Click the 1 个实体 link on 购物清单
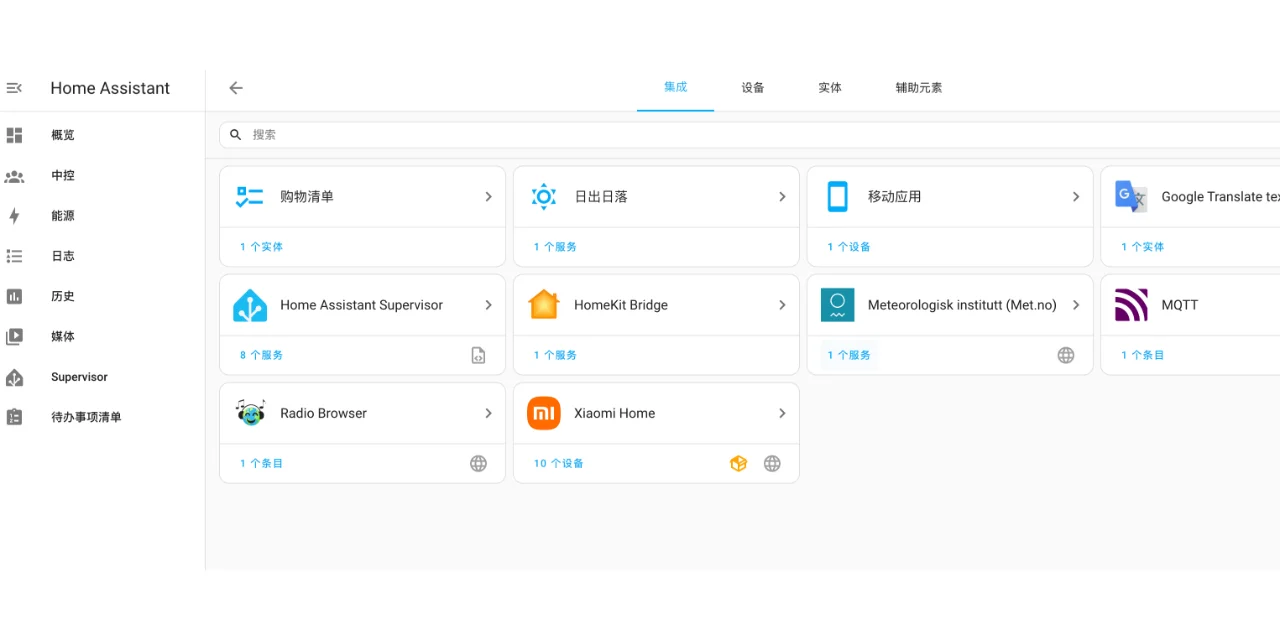 258,246
